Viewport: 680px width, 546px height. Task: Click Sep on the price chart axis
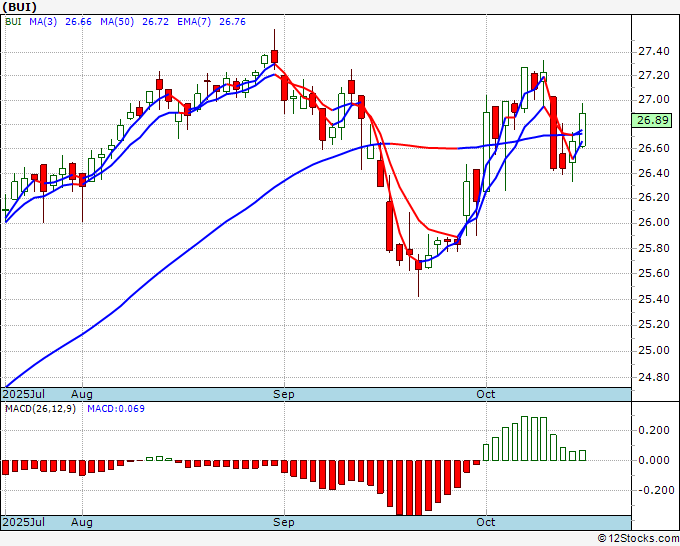click(284, 394)
